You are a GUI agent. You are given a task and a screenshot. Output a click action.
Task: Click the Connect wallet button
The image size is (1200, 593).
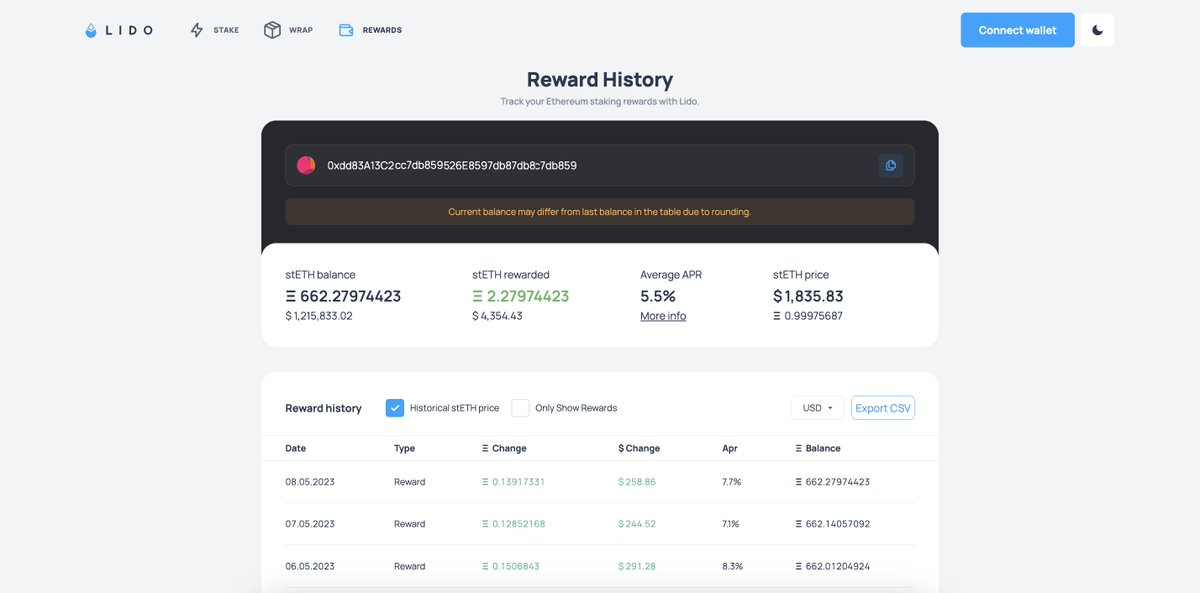[1017, 30]
